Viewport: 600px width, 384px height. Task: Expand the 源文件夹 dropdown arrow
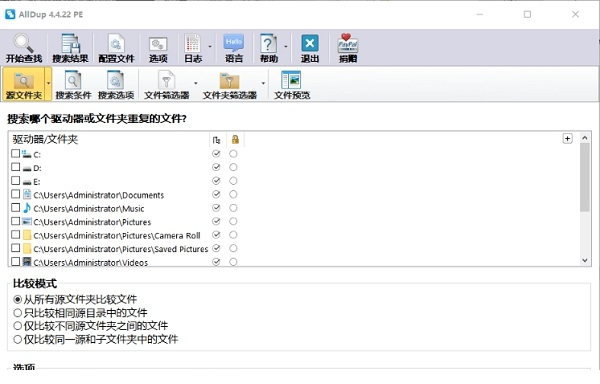[x=48, y=83]
